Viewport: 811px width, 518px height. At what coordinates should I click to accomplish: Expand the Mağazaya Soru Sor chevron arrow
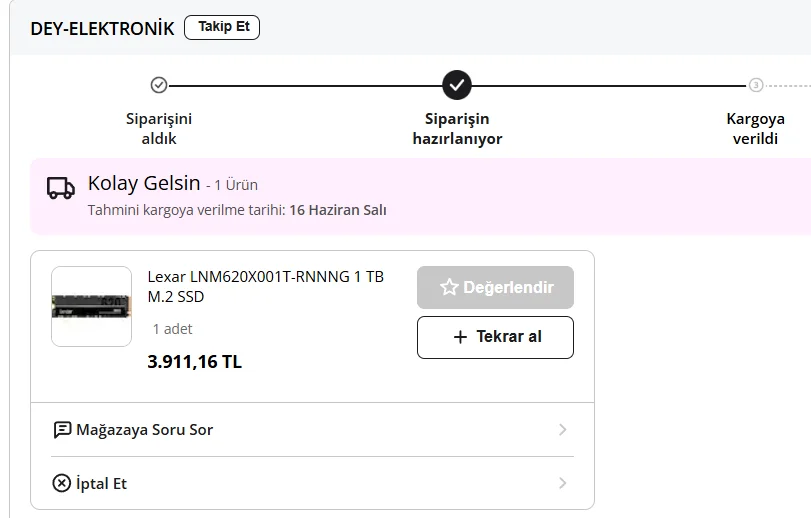coord(563,430)
